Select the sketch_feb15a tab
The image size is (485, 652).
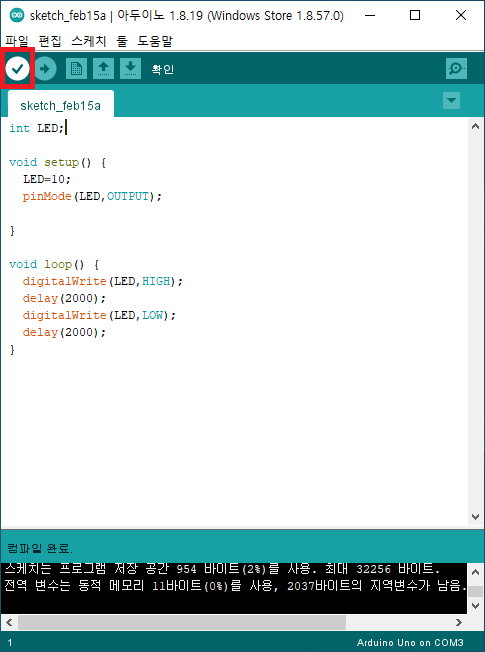(x=61, y=105)
